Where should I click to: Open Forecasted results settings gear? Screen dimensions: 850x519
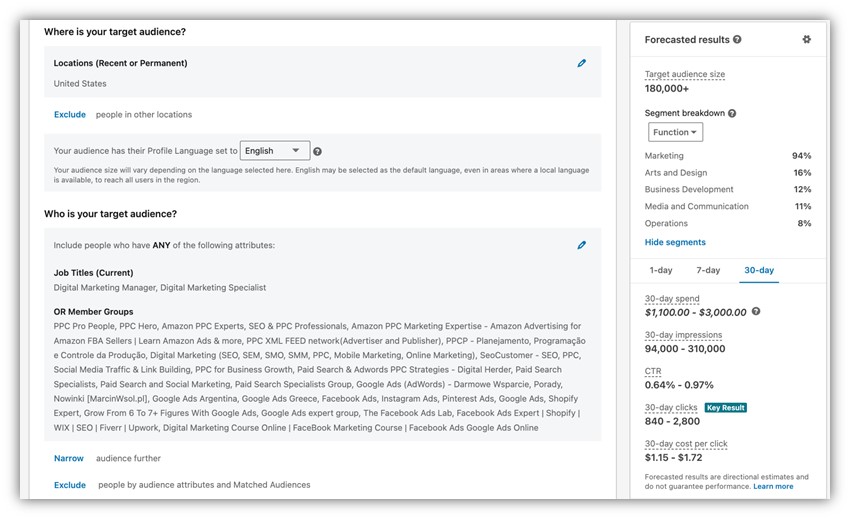[807, 40]
